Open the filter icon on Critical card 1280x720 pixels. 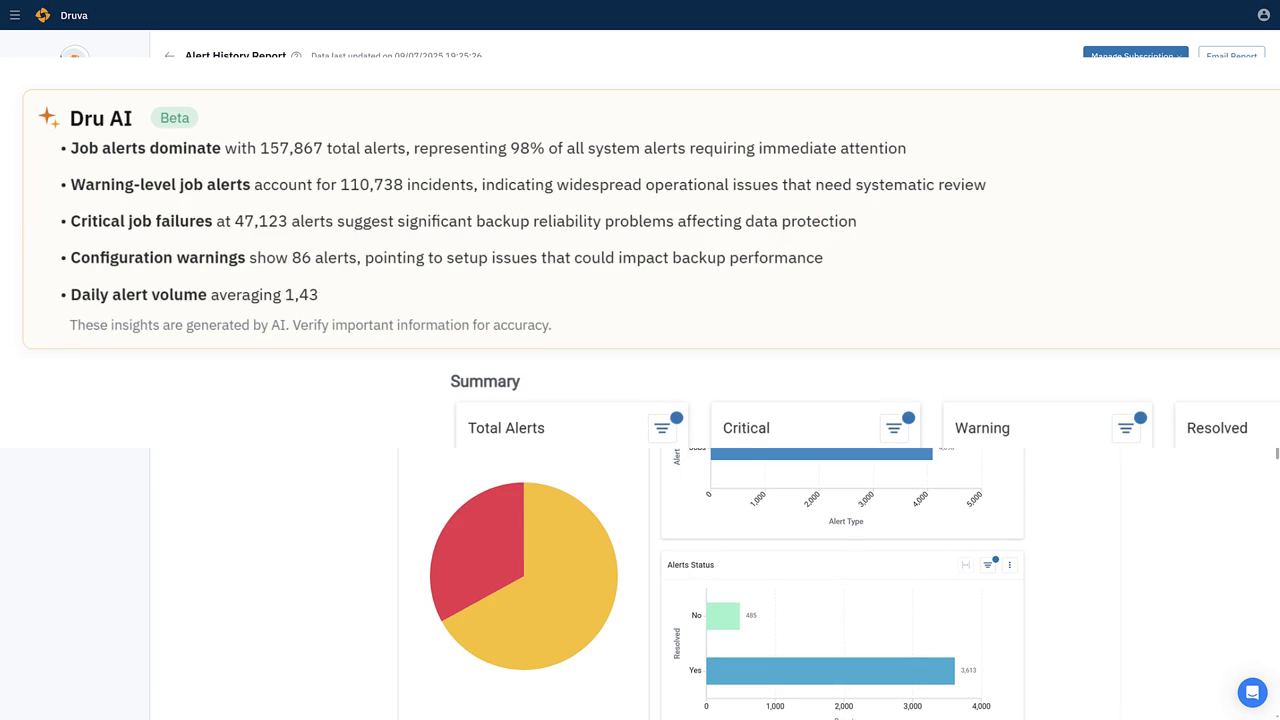[895, 427]
